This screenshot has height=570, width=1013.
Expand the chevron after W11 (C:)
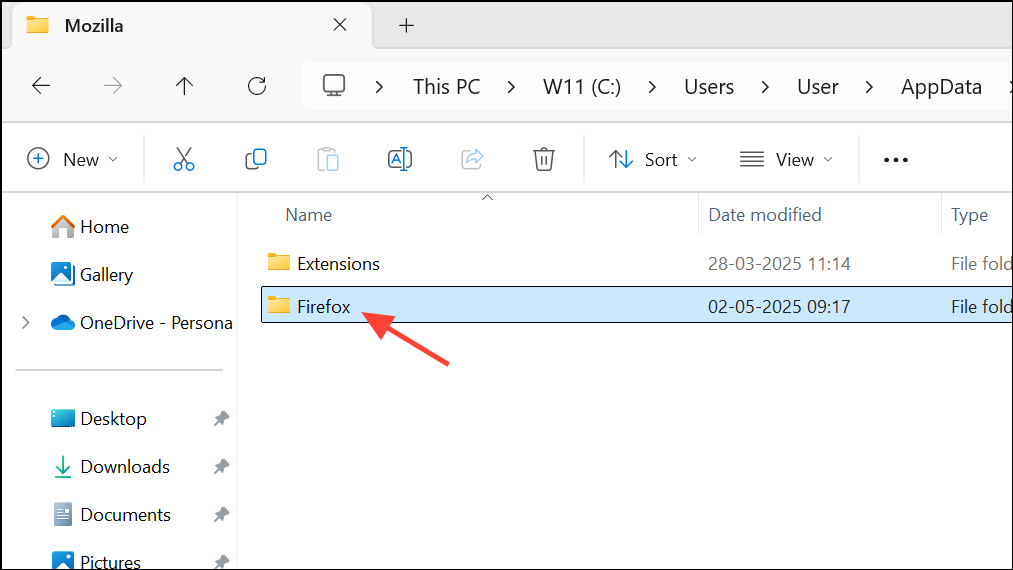[x=652, y=87]
